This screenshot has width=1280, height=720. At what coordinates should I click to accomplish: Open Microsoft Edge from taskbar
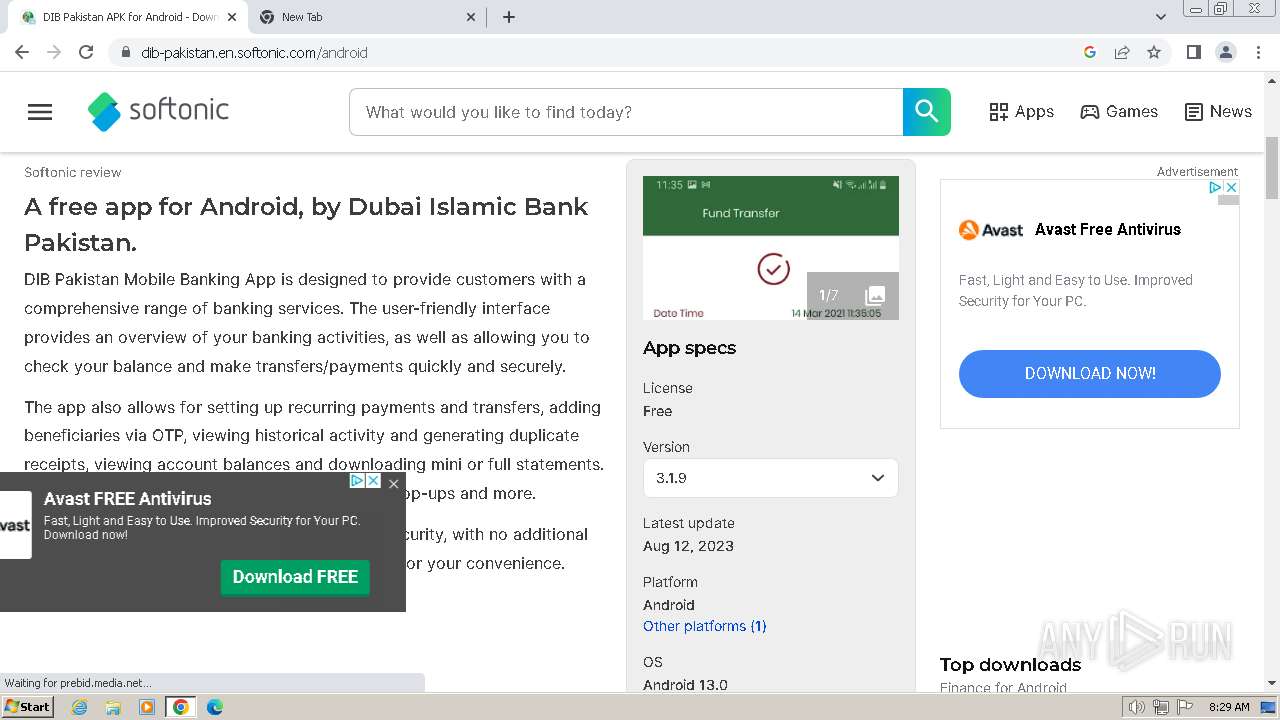click(x=215, y=707)
